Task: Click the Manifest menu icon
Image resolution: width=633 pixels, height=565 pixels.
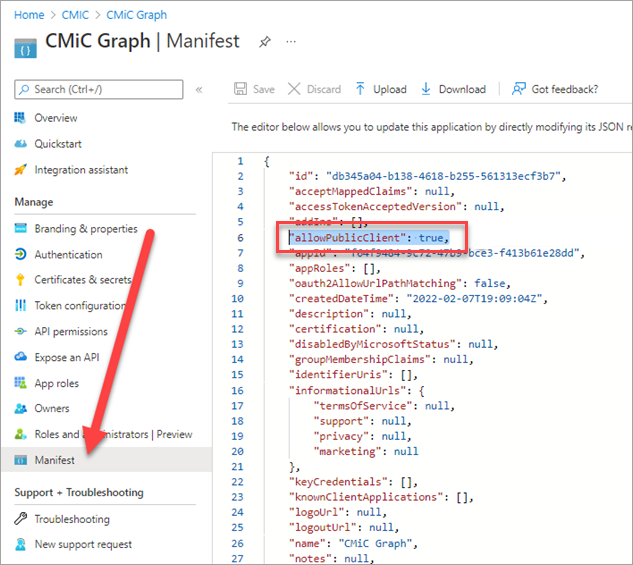Action: pos(20,460)
